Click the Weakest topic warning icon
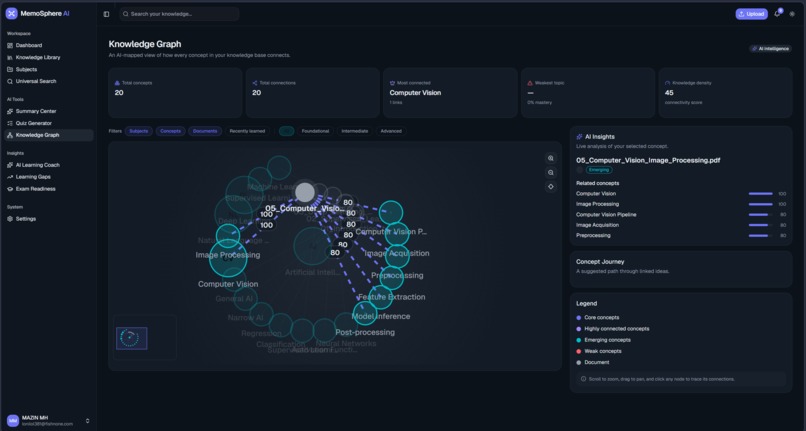This screenshot has width=806, height=431. [530, 83]
